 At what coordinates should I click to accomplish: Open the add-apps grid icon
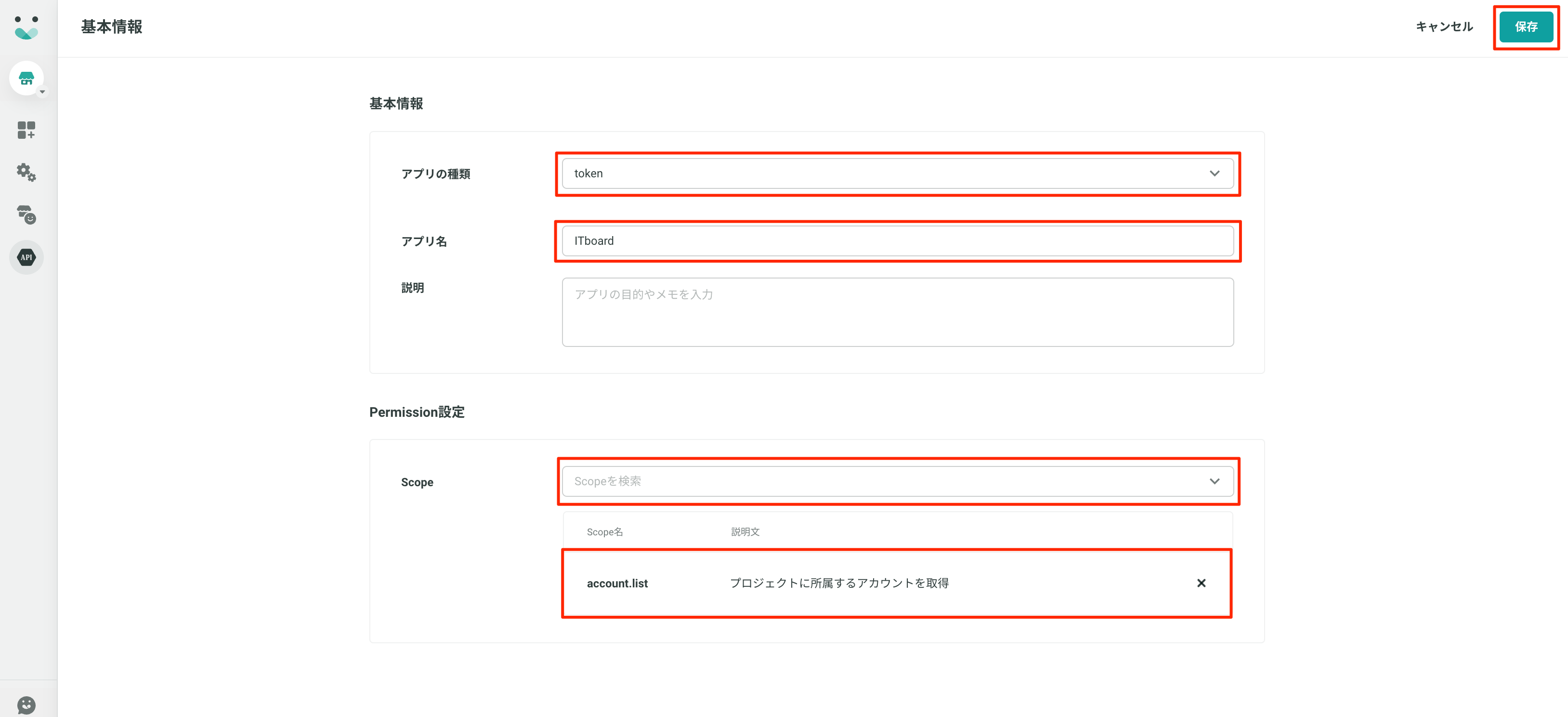pyautogui.click(x=26, y=130)
